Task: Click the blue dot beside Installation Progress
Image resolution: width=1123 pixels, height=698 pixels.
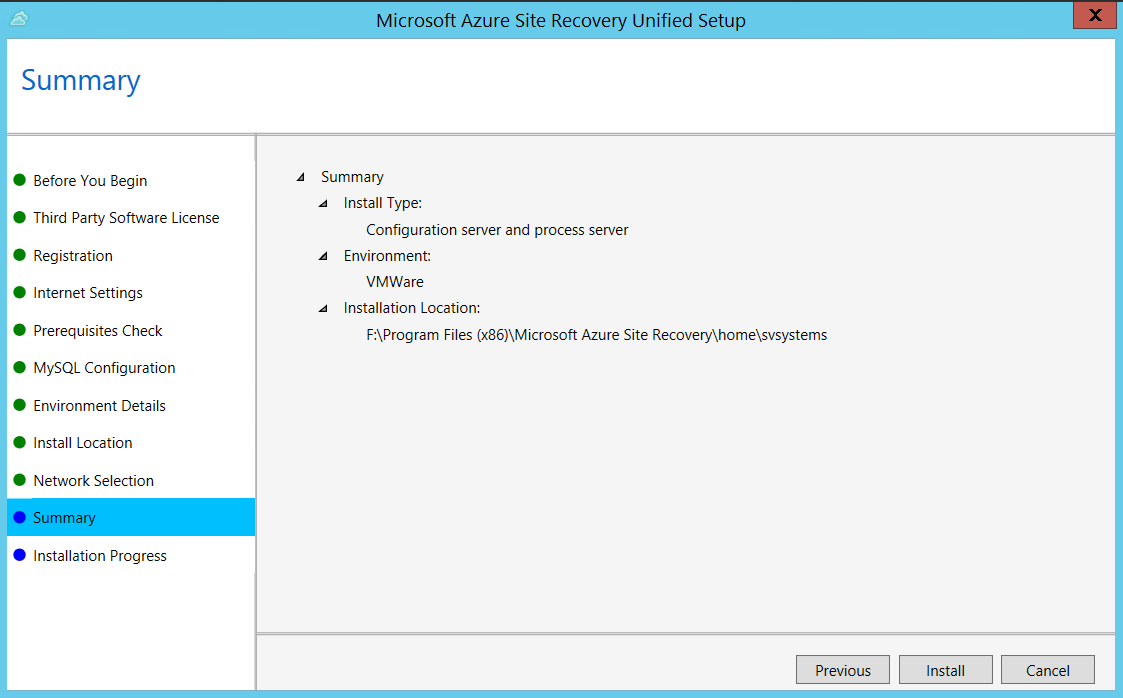Action: tap(21, 556)
